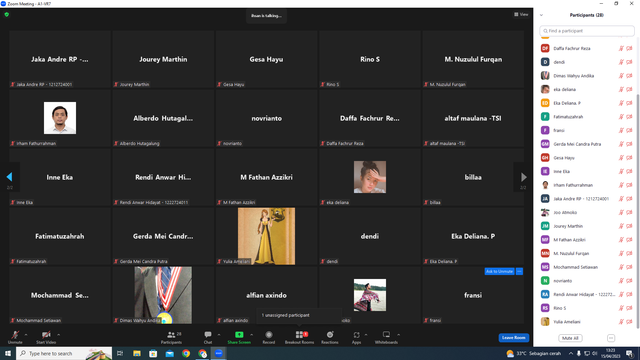Viewport: 640px width, 360px height.
Task: Click the weather widget on taskbar
Action: [534, 353]
